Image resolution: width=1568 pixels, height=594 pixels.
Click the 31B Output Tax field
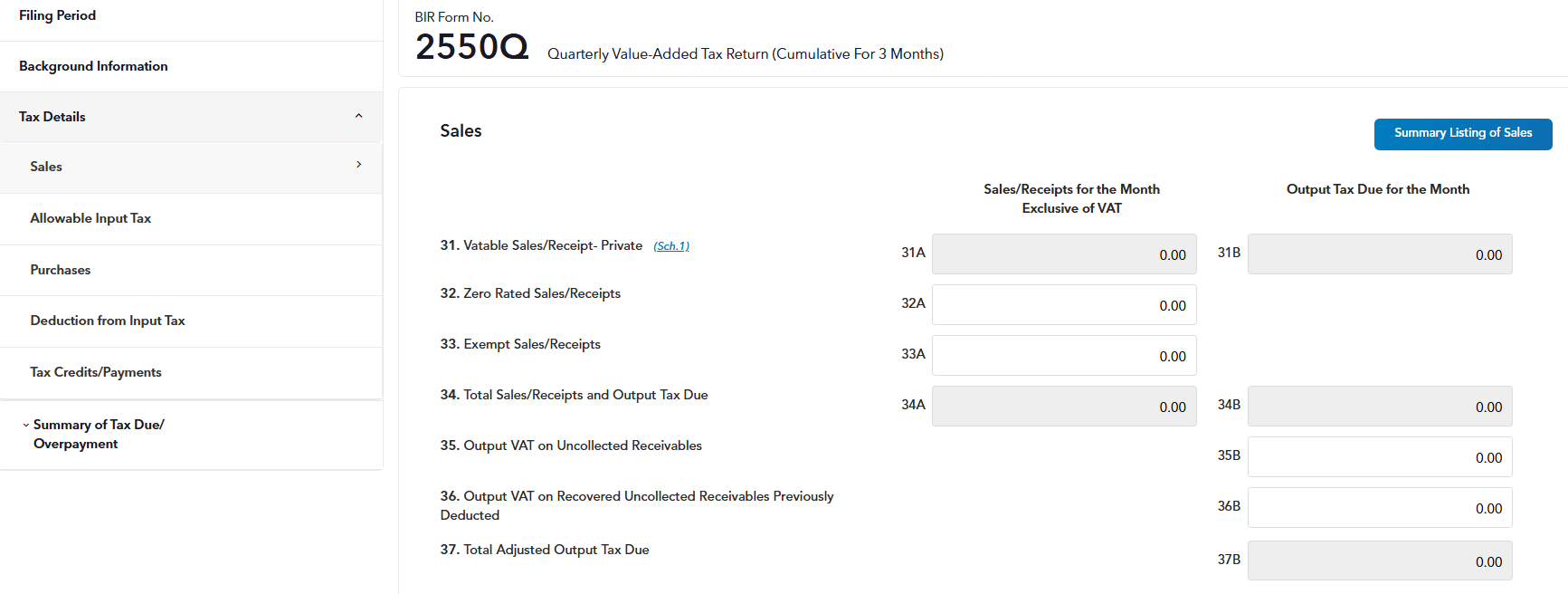(1379, 254)
